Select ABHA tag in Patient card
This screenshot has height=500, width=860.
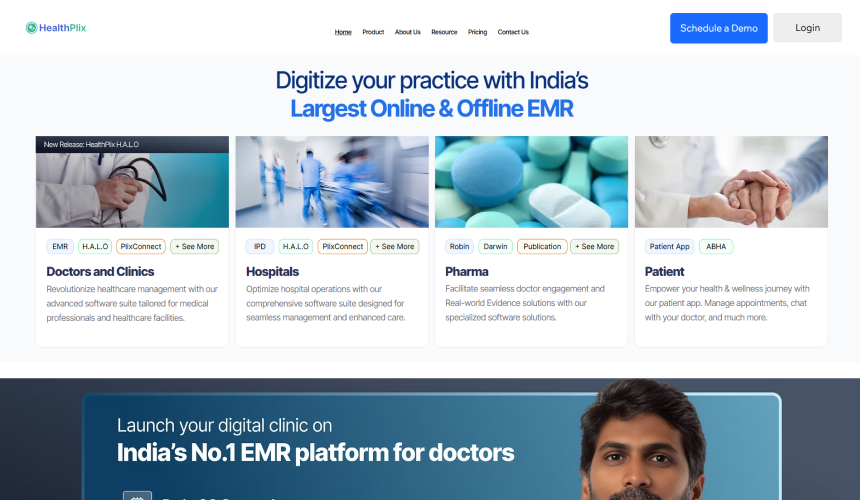point(716,247)
